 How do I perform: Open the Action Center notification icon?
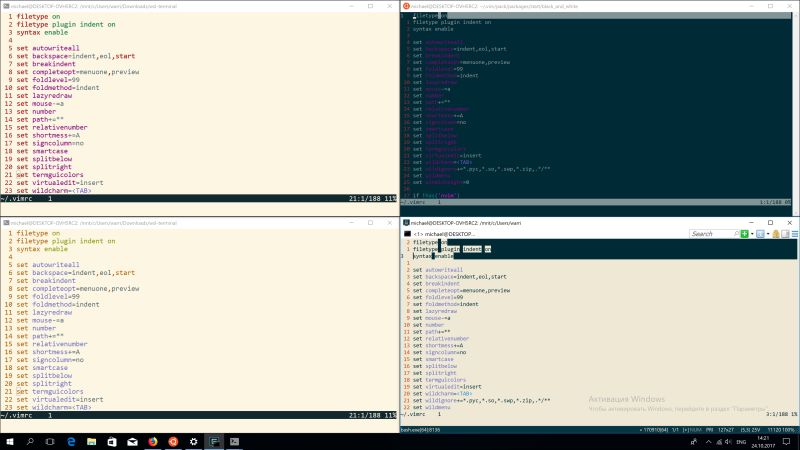(x=786, y=442)
